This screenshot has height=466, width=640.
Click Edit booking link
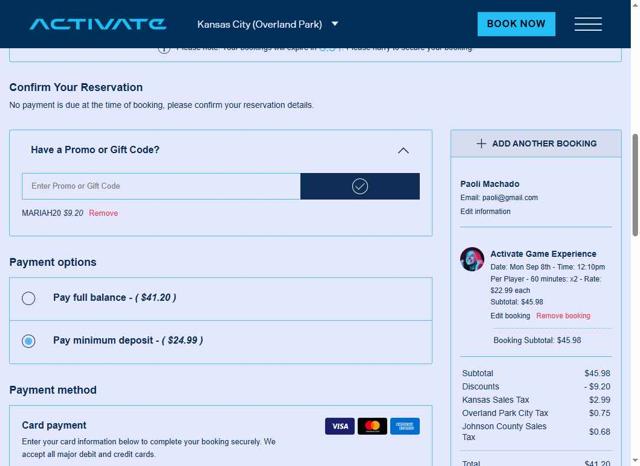coord(510,316)
